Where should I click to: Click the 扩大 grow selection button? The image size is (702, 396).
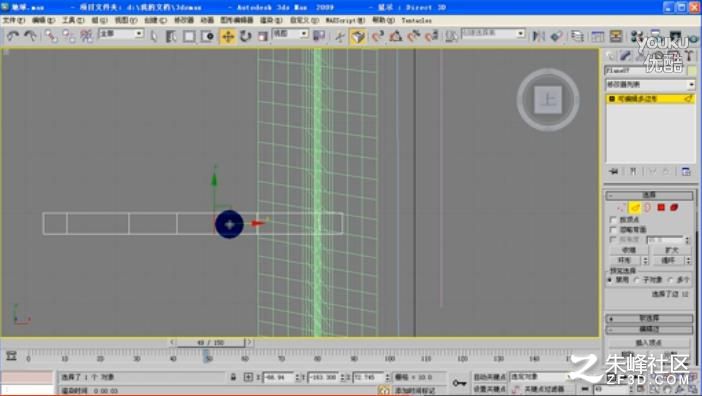(672, 250)
